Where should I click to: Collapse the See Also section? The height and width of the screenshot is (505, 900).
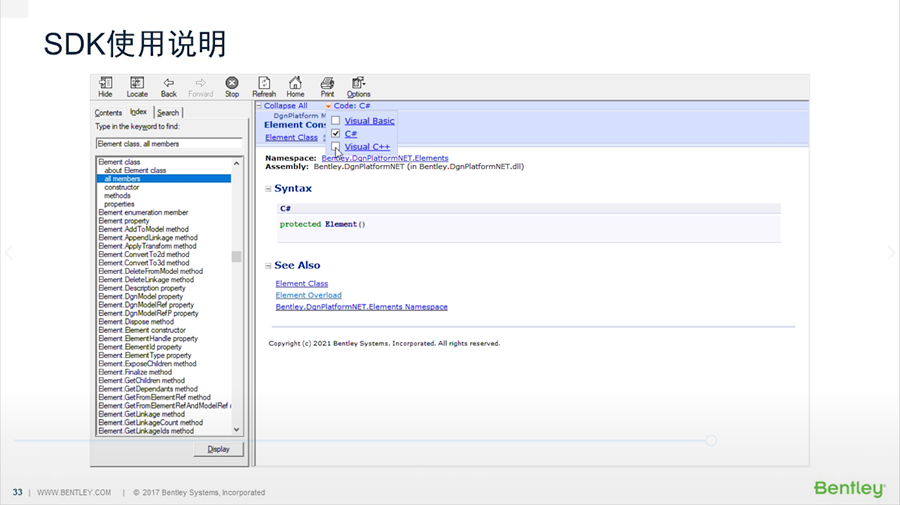pyautogui.click(x=268, y=266)
